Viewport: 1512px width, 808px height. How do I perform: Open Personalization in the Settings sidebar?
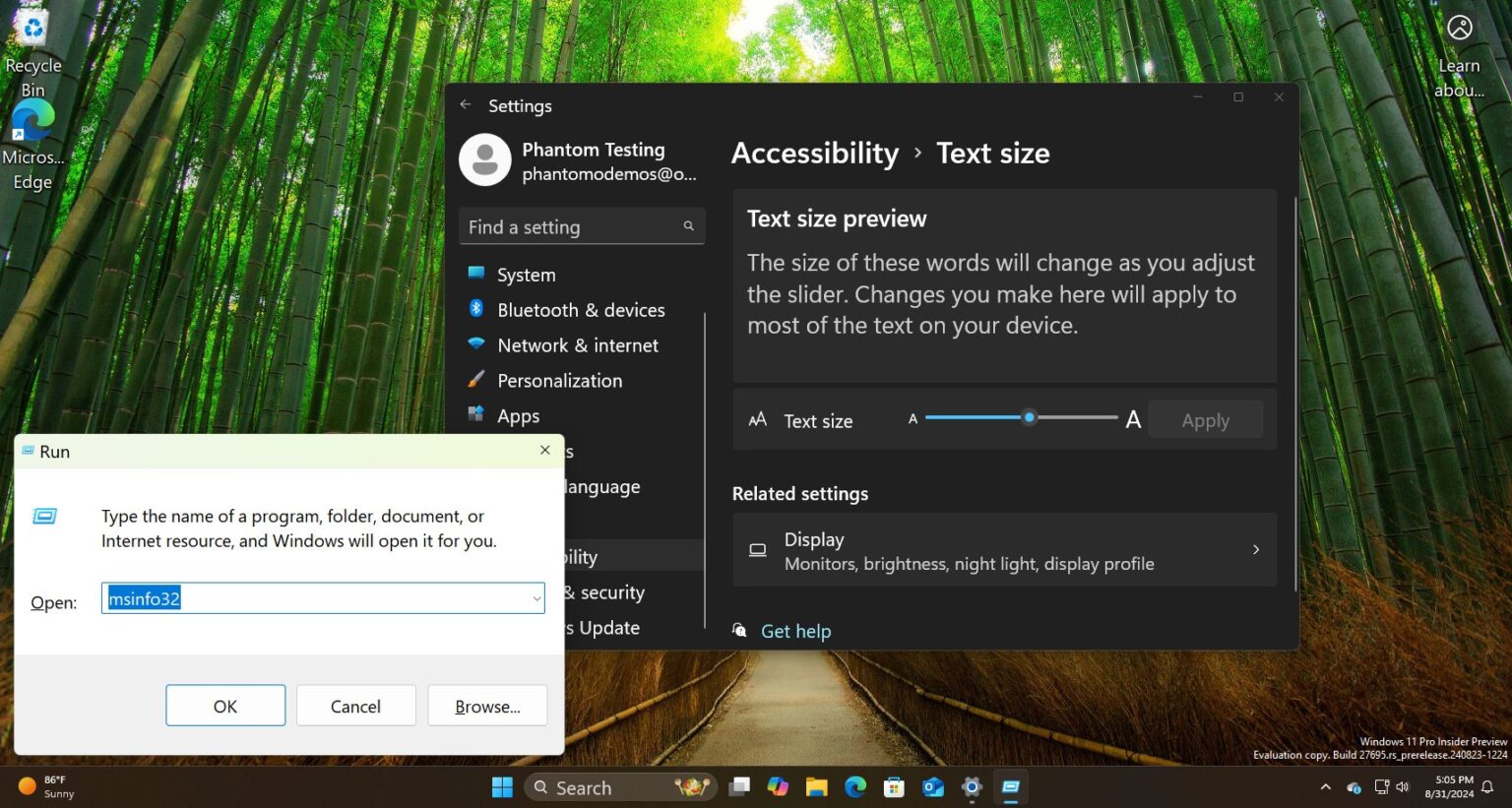559,380
